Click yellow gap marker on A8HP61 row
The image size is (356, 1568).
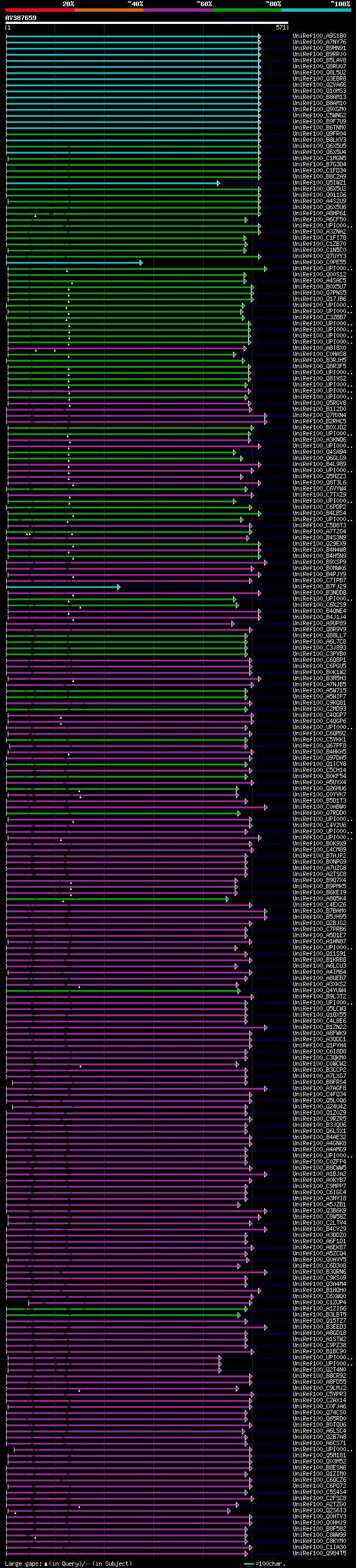tap(36, 214)
